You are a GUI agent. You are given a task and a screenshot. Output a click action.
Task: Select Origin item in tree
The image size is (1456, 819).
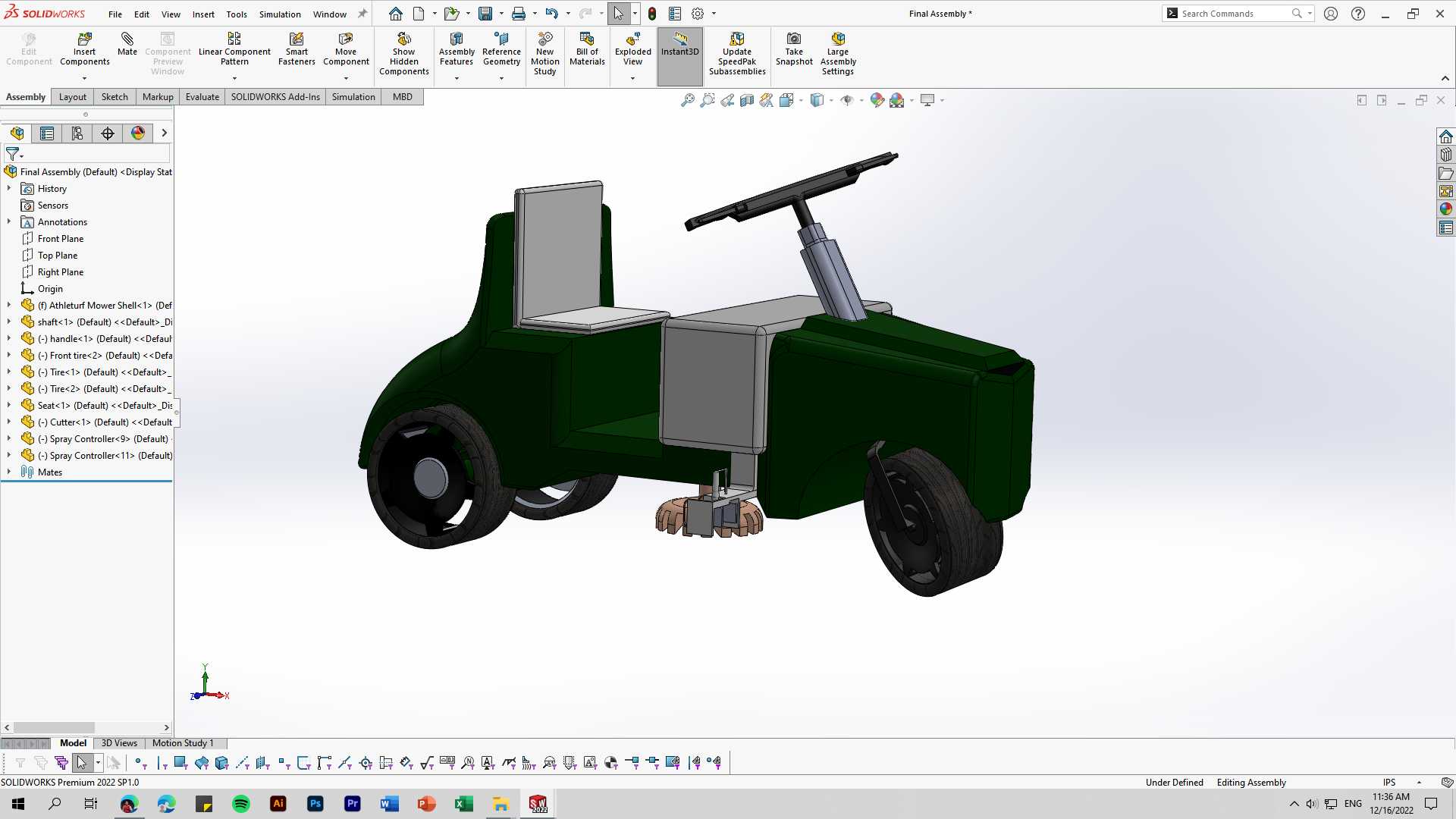pos(50,288)
